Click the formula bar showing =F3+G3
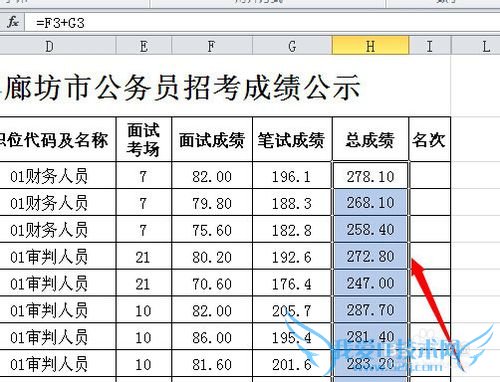The width and height of the screenshot is (500, 382). [x=262, y=23]
